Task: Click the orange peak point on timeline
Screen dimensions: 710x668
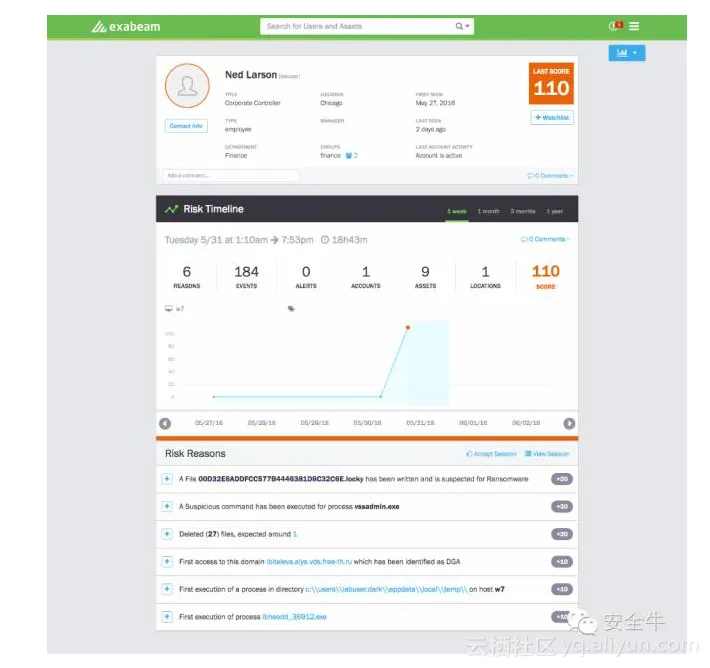Action: [x=408, y=327]
